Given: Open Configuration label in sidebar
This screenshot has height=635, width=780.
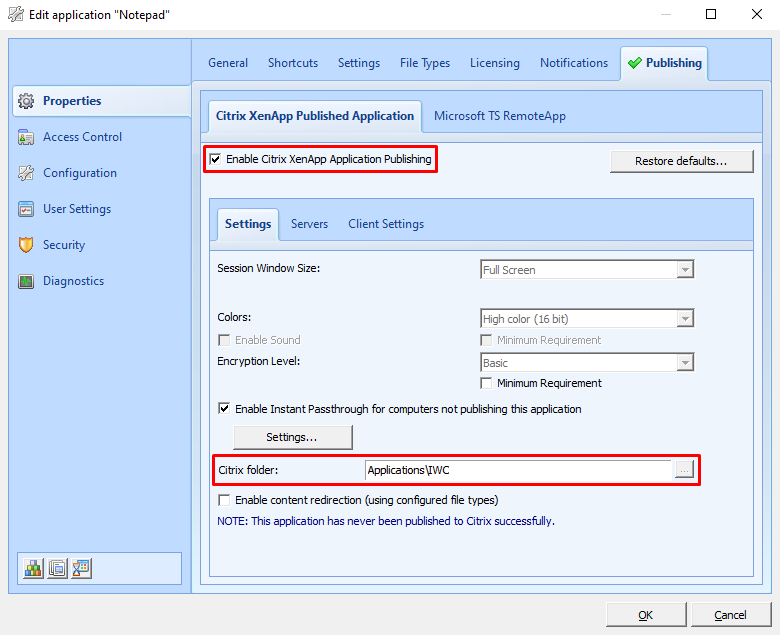Looking at the screenshot, I should point(80,173).
